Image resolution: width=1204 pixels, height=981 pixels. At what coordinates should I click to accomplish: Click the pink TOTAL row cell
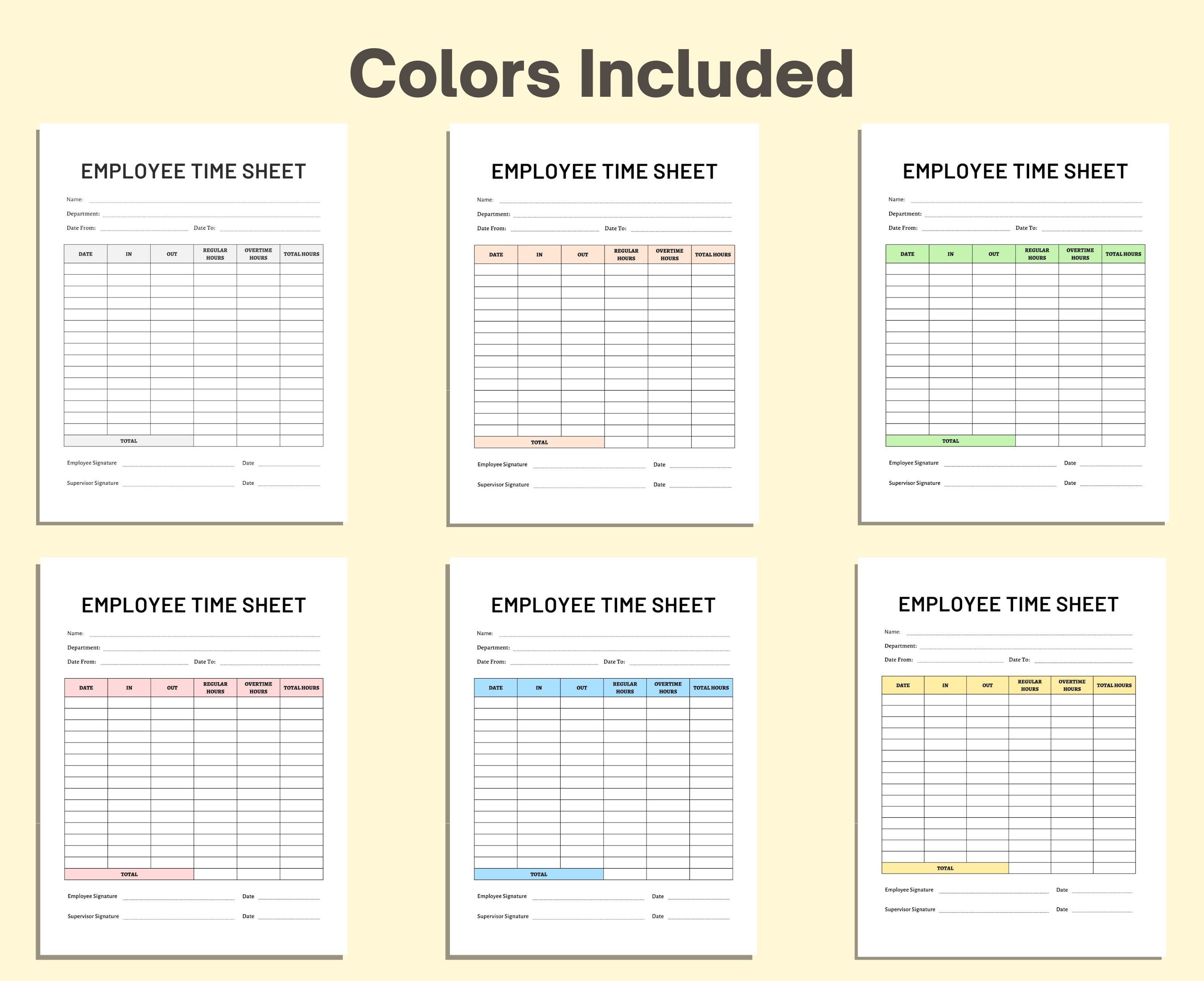[x=129, y=874]
